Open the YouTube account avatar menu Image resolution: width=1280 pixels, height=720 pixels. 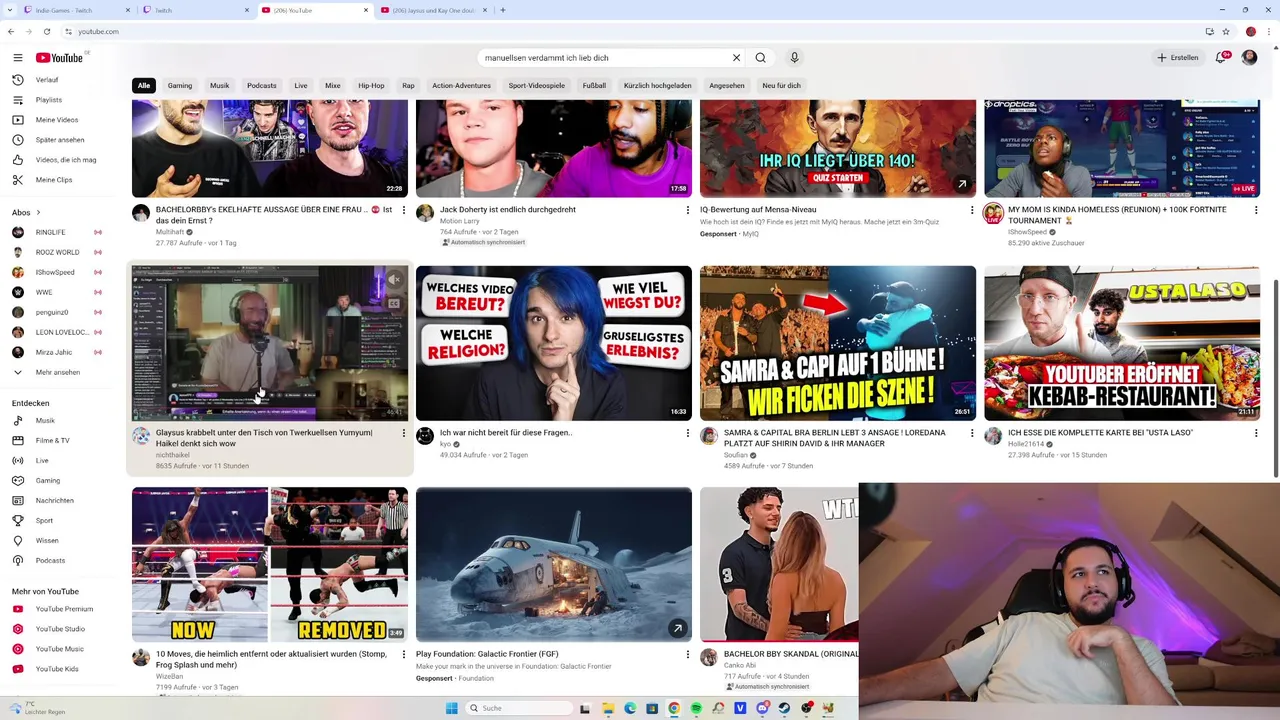1249,58
